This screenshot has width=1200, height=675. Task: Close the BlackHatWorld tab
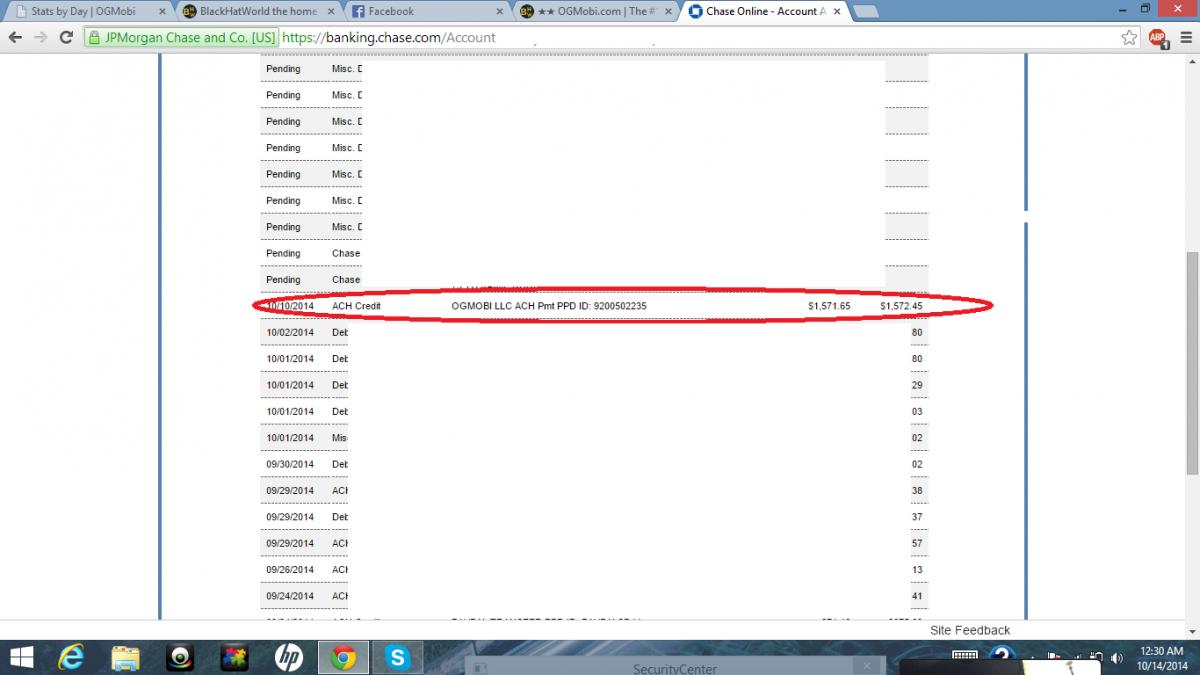(330, 11)
